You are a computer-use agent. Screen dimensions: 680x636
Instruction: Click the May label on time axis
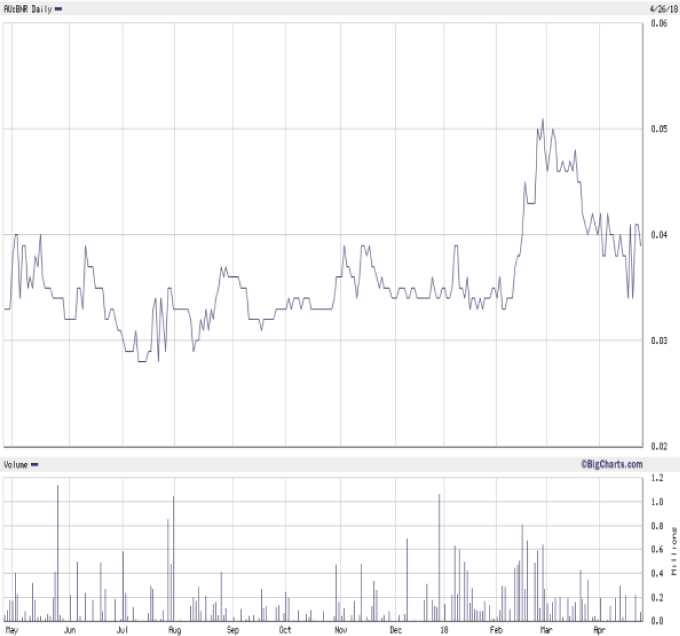point(13,630)
